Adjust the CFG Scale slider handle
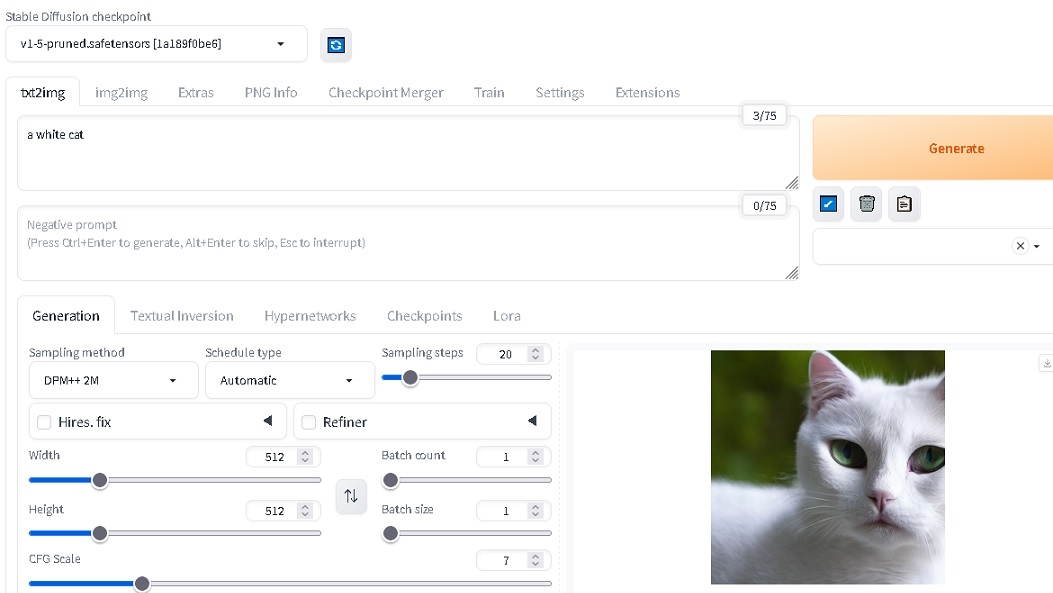 pos(142,583)
